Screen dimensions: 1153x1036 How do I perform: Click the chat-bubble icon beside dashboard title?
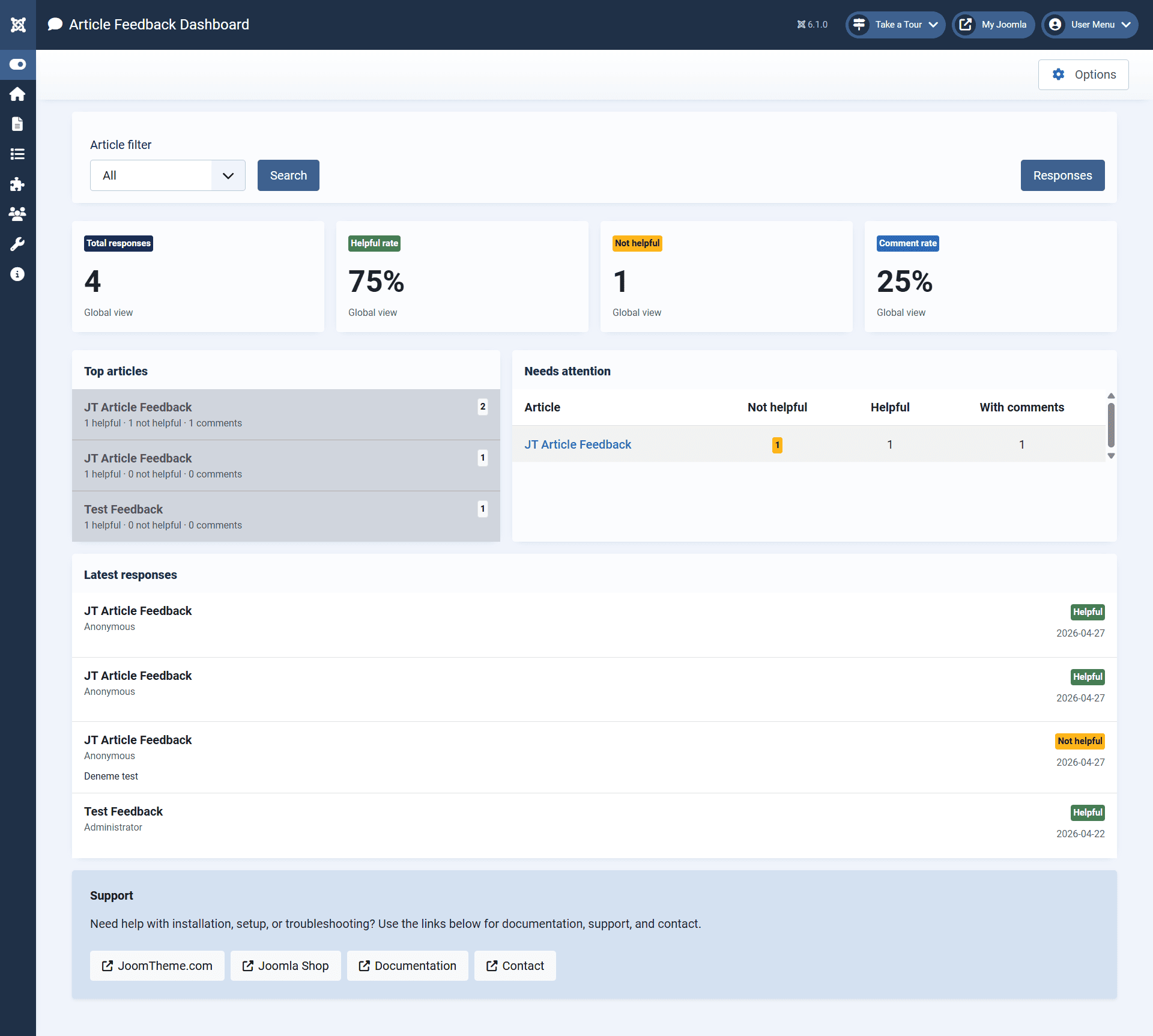pyautogui.click(x=55, y=24)
